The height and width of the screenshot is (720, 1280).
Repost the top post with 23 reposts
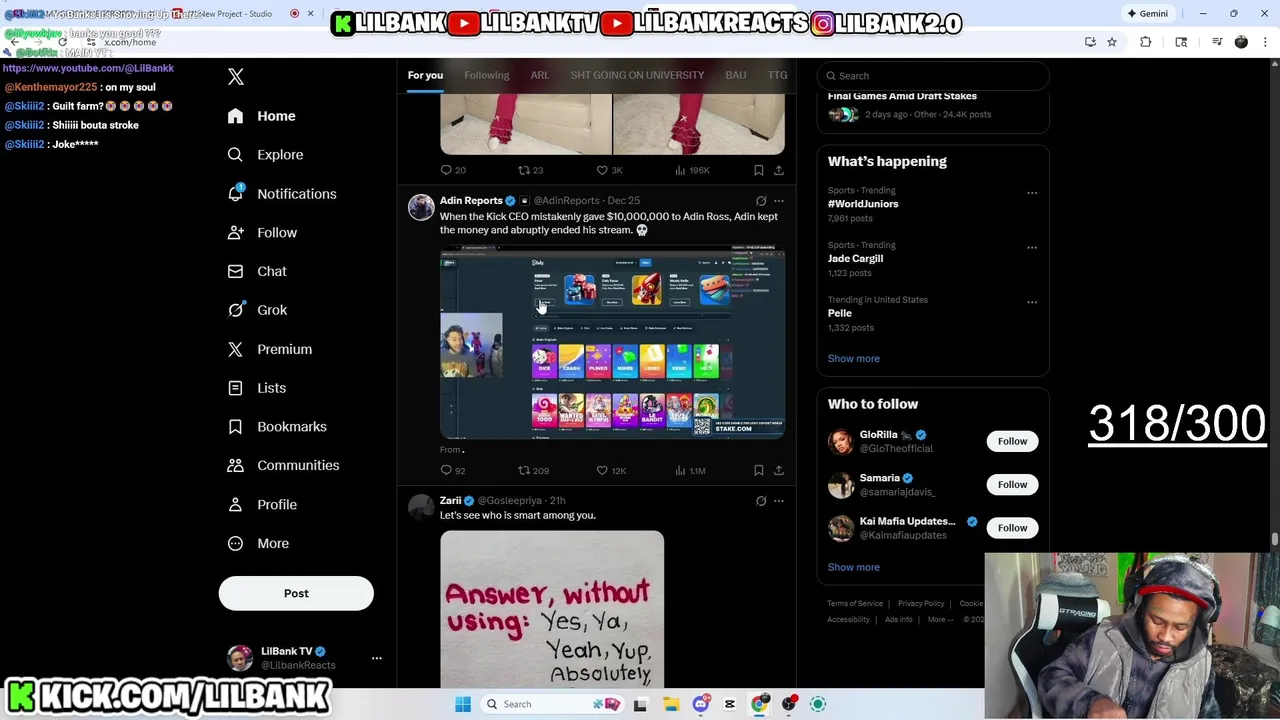pos(523,170)
